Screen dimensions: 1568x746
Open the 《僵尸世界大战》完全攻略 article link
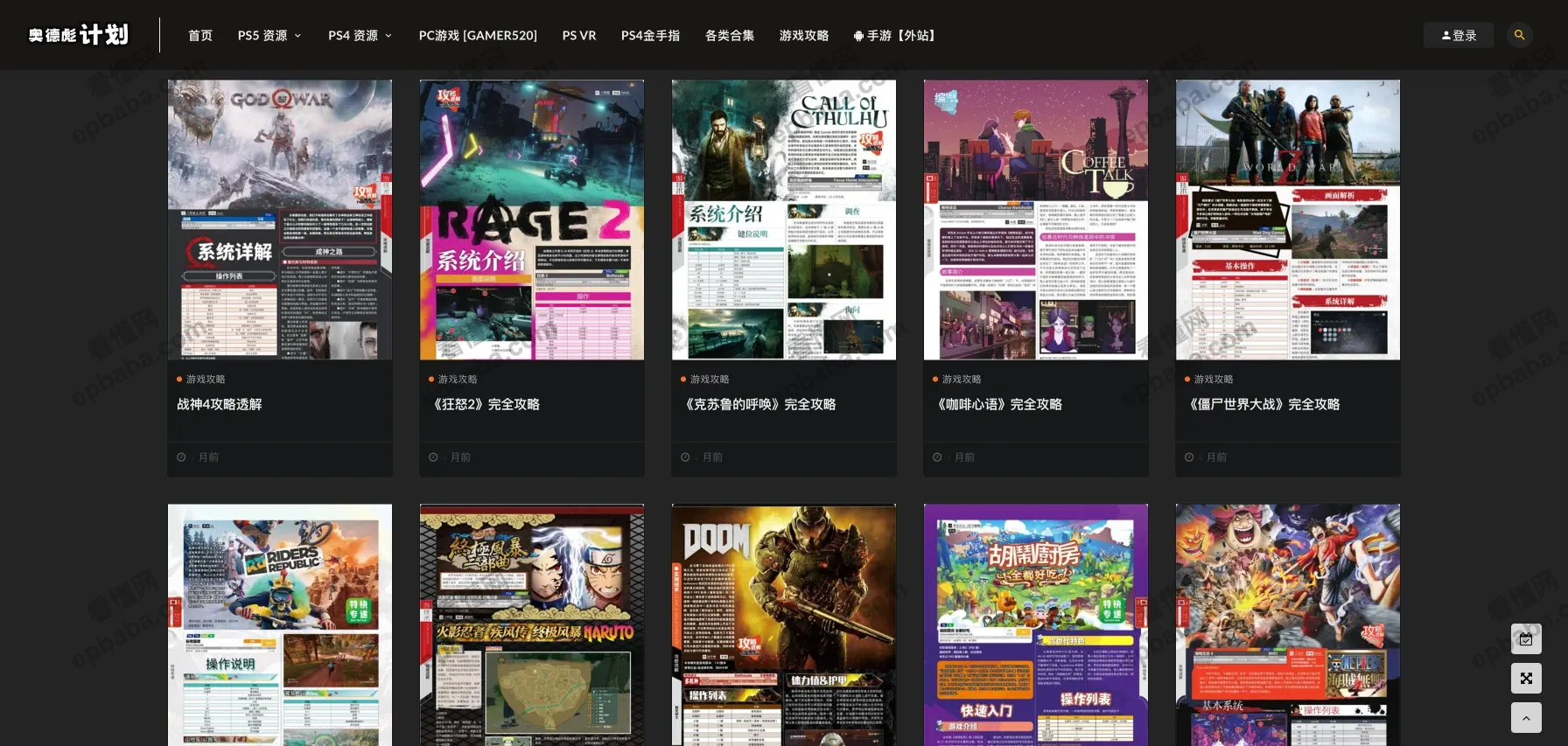click(1263, 404)
